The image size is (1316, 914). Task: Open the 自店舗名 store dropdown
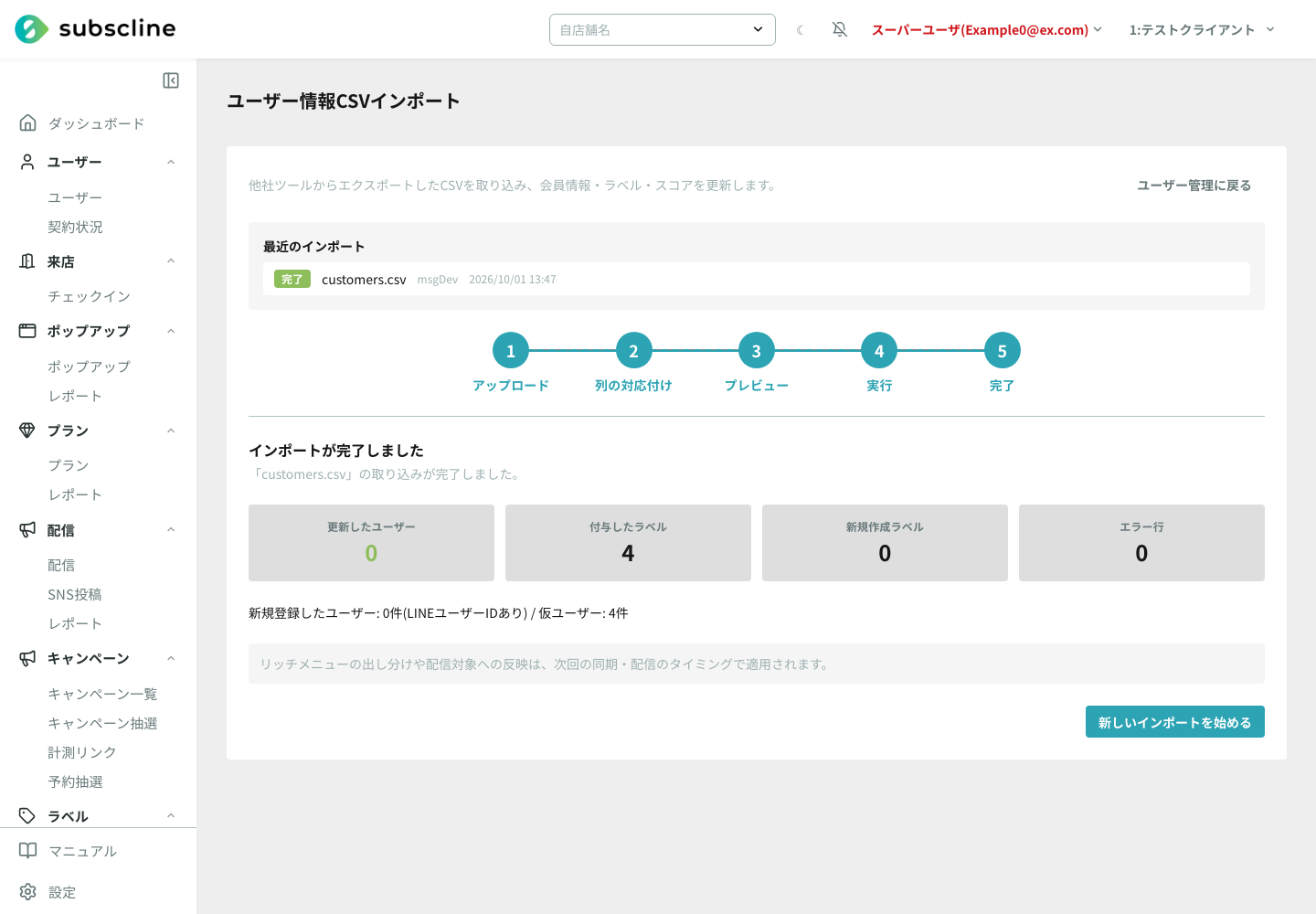pos(663,29)
